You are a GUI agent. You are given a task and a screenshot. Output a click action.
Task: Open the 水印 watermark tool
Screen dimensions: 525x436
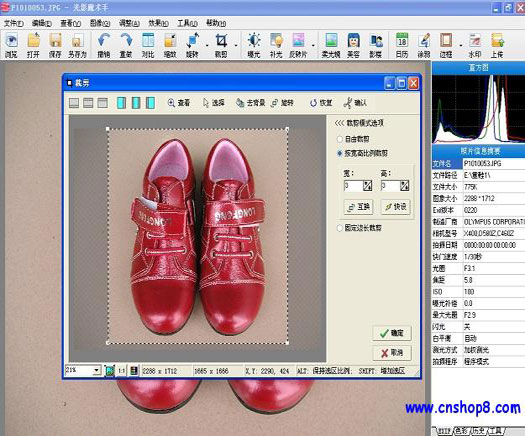(475, 45)
